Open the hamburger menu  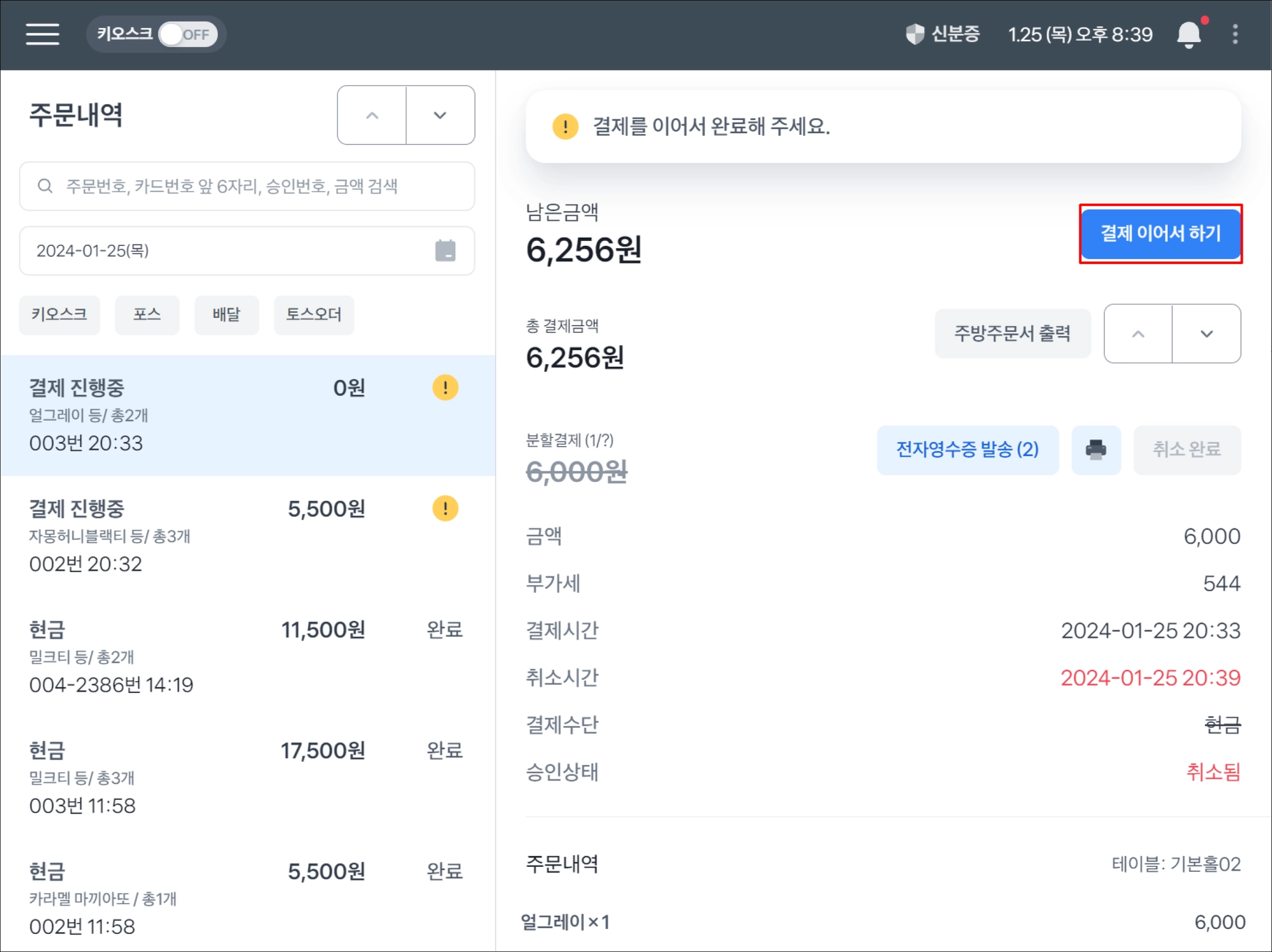pos(42,34)
